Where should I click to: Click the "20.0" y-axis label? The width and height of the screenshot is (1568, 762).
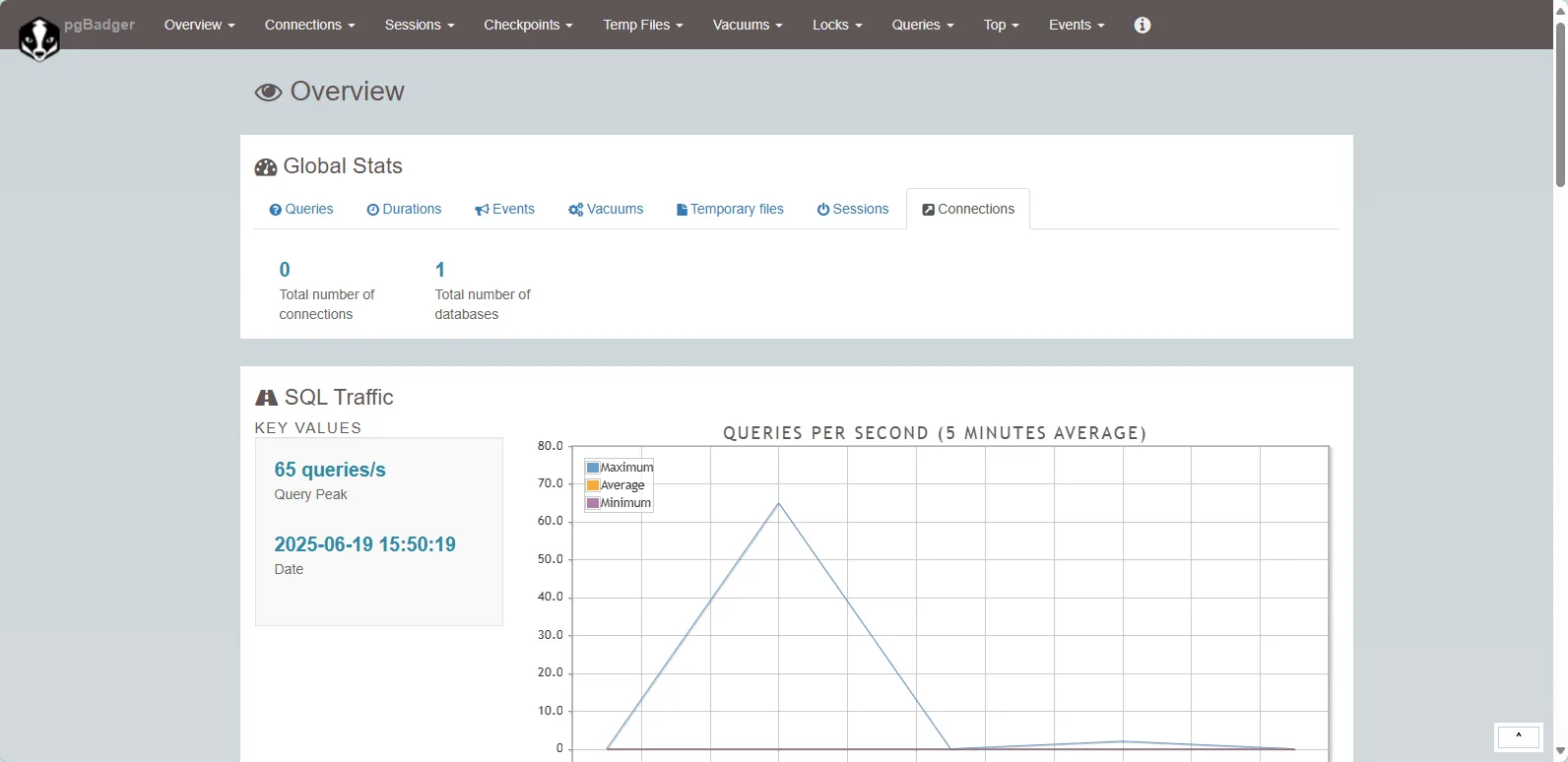pos(551,672)
